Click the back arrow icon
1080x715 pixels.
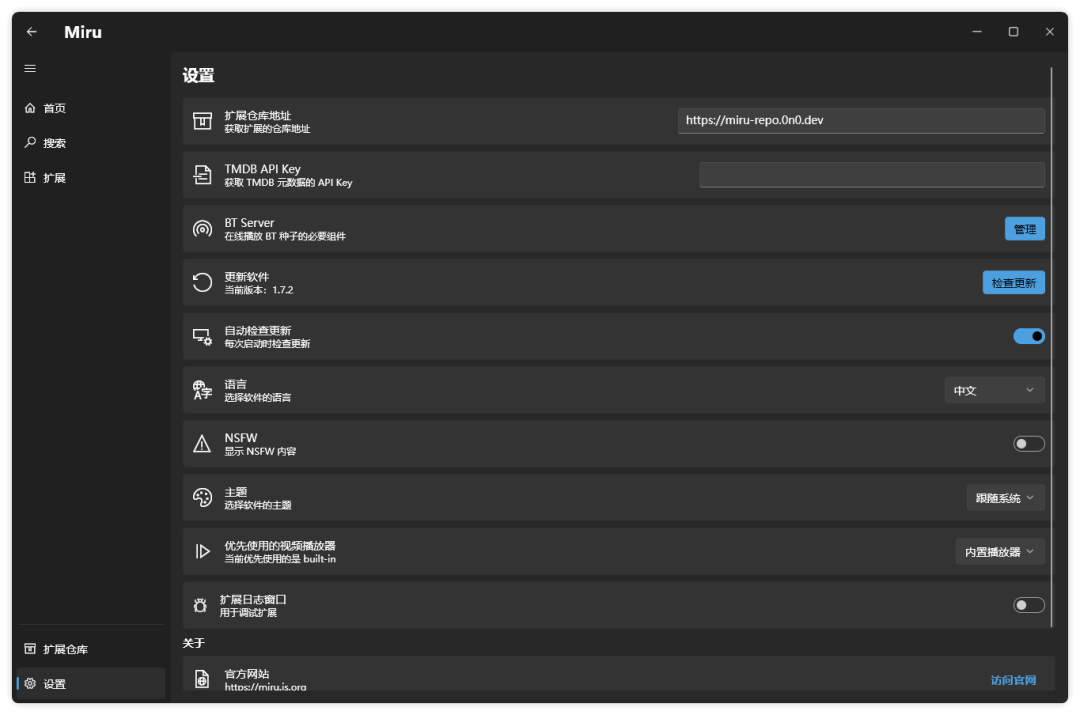32,32
